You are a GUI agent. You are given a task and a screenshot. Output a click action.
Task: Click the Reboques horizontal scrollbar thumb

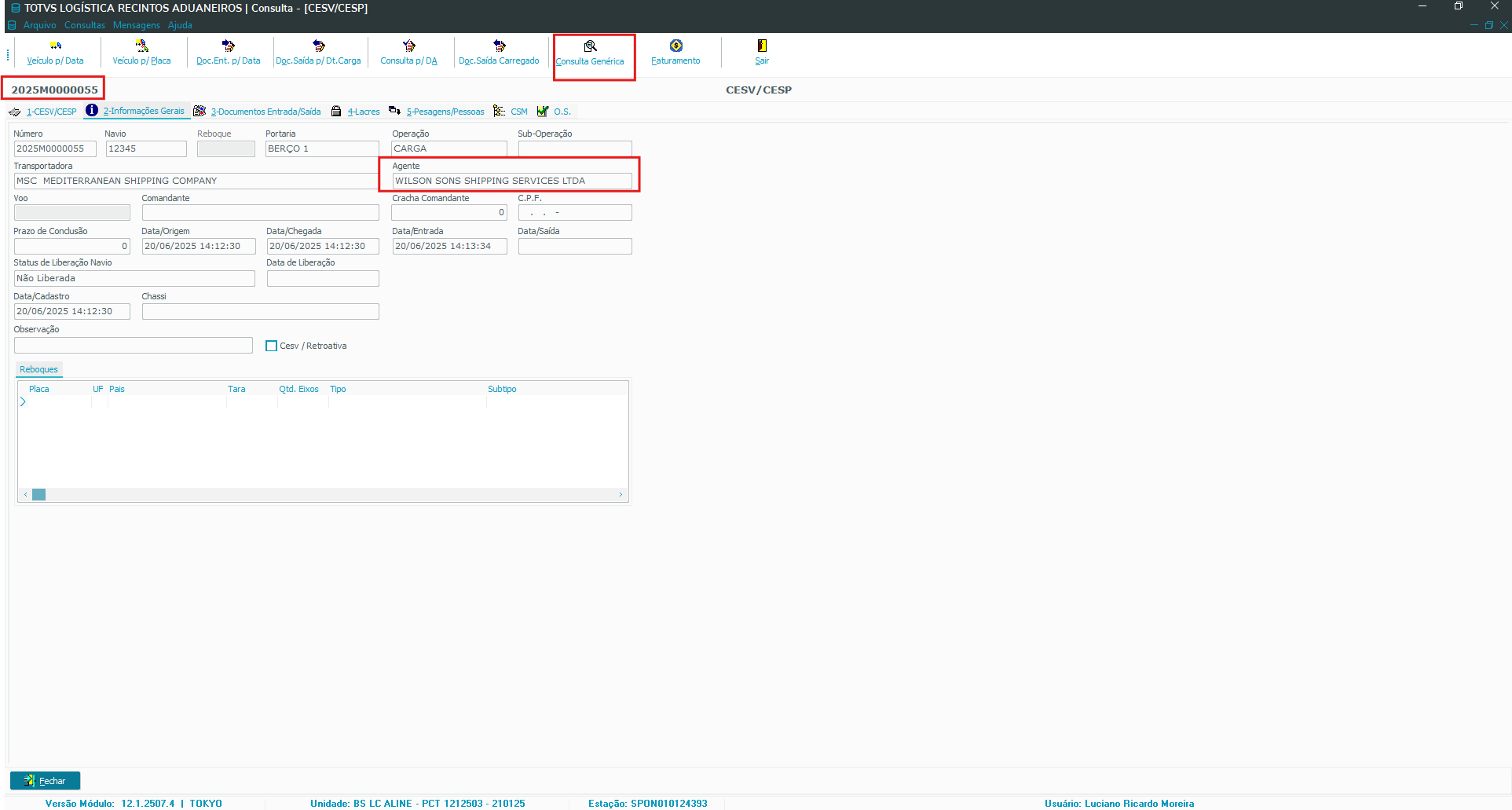click(38, 494)
